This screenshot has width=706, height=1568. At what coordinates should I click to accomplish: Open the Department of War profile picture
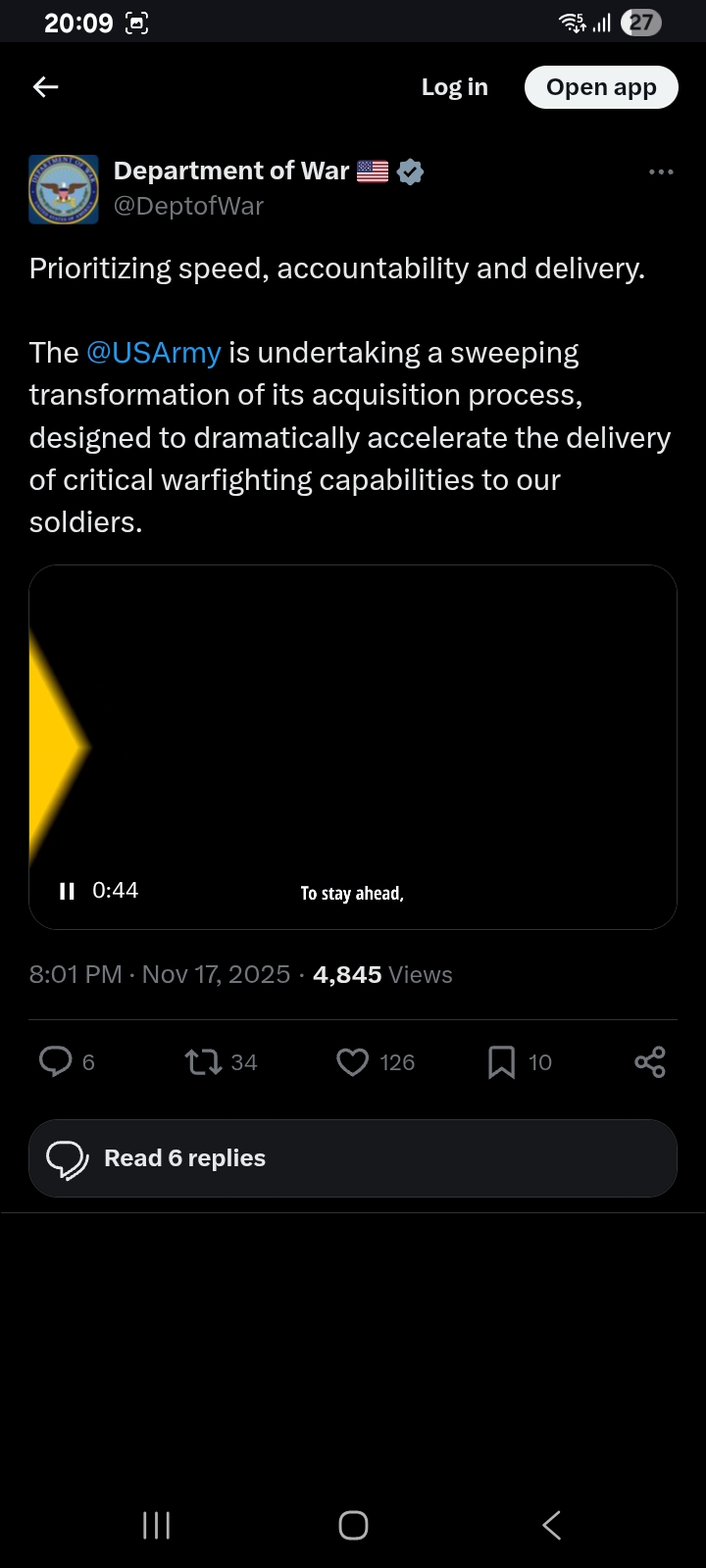[x=64, y=189]
